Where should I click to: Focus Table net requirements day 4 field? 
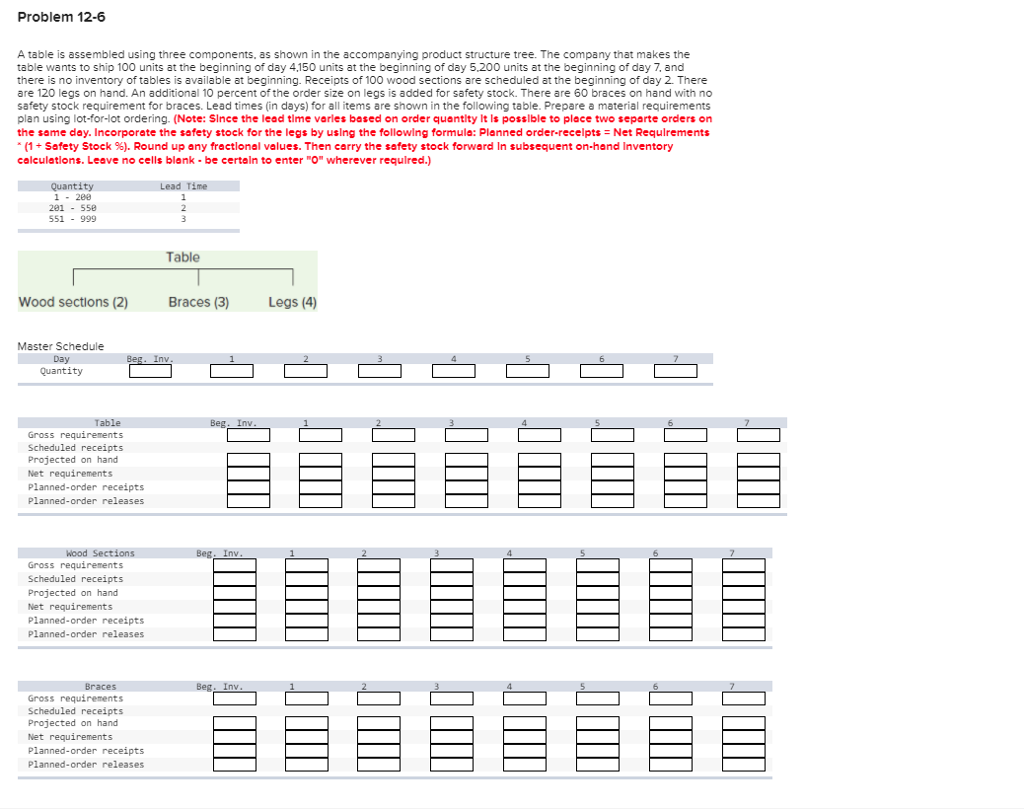(539, 474)
